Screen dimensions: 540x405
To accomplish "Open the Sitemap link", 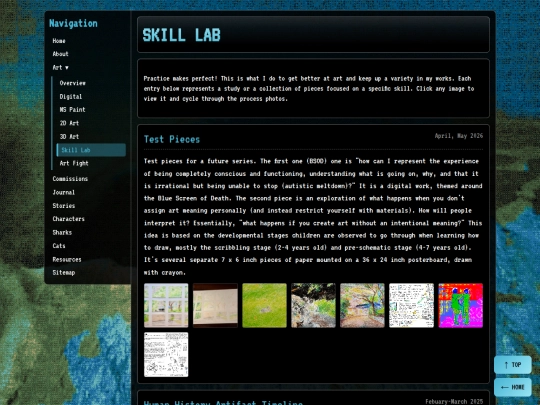I will tap(64, 272).
